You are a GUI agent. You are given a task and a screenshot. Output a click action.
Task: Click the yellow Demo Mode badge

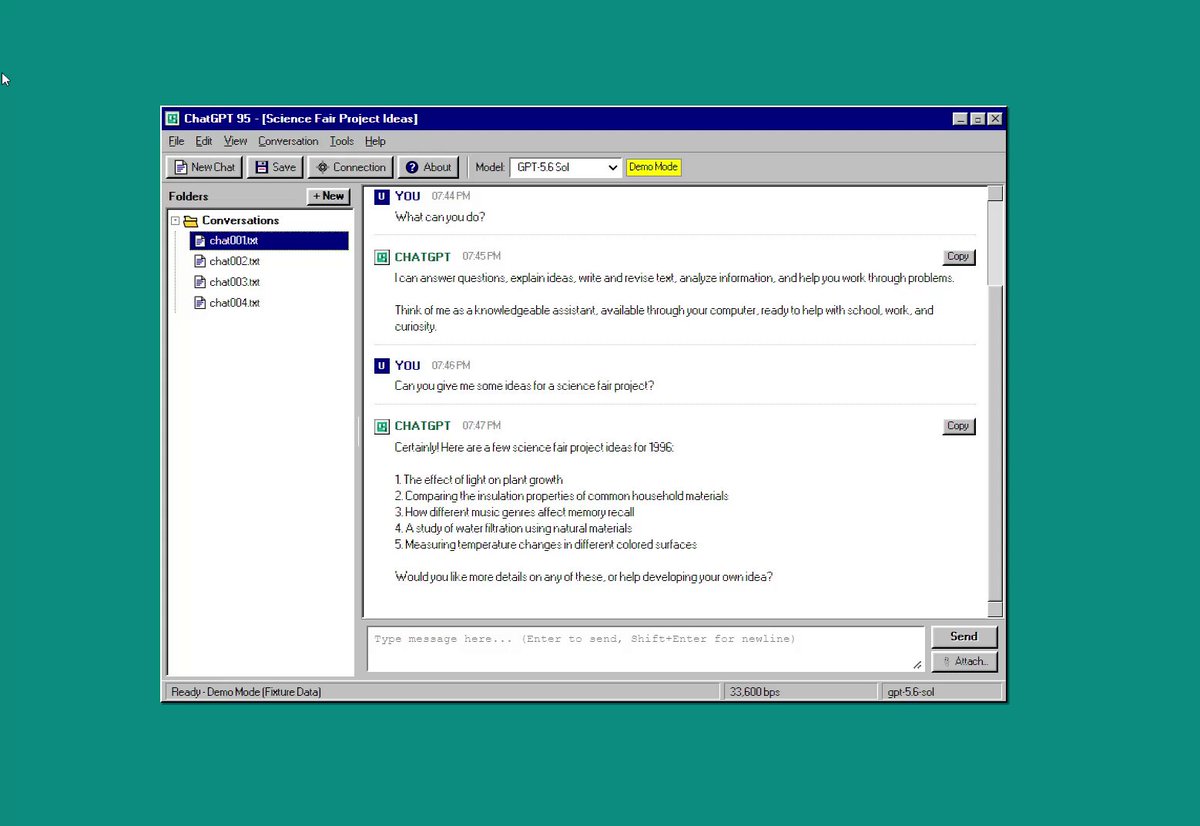tap(654, 167)
